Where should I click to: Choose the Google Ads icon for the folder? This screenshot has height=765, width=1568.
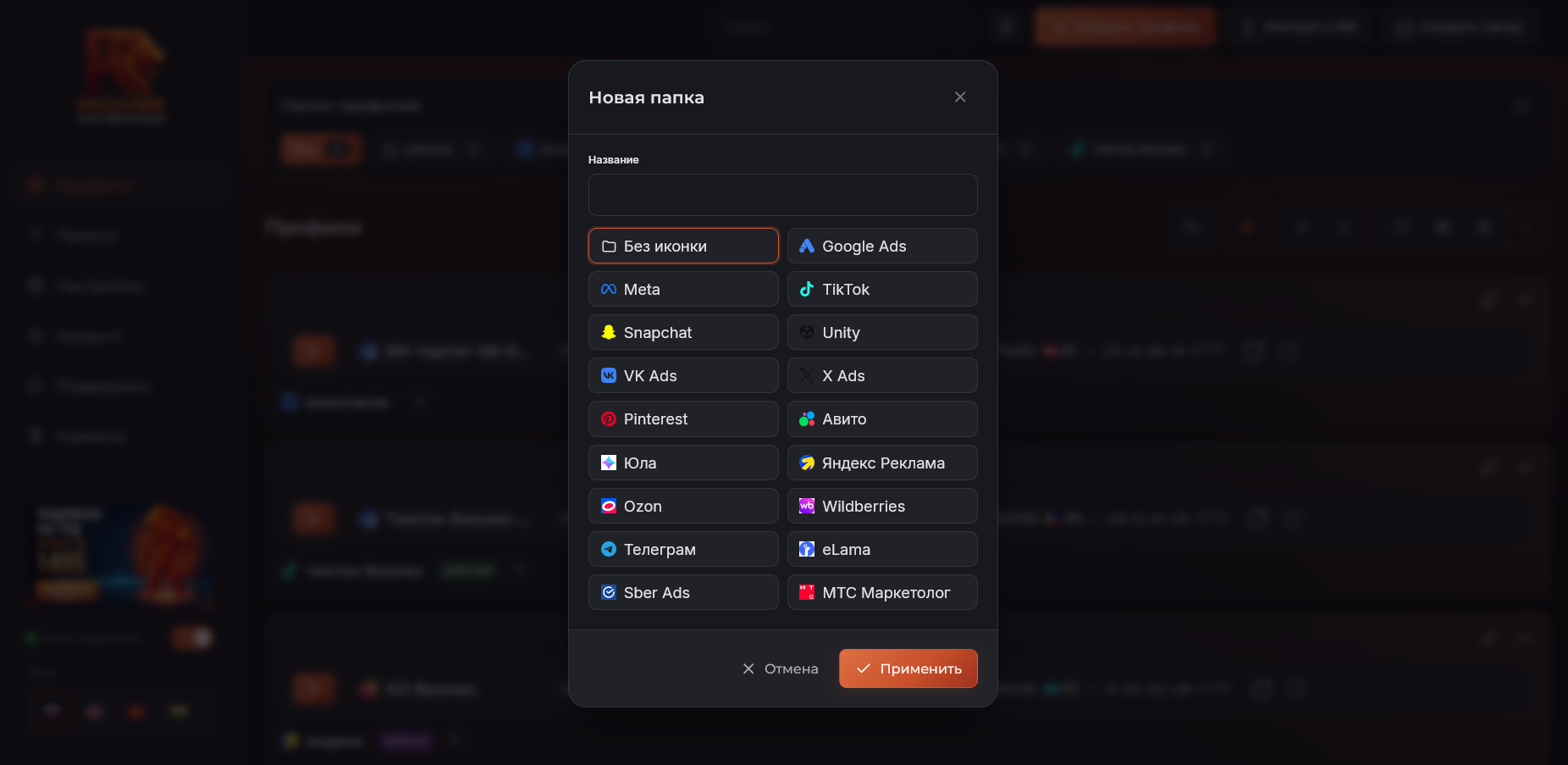882,246
